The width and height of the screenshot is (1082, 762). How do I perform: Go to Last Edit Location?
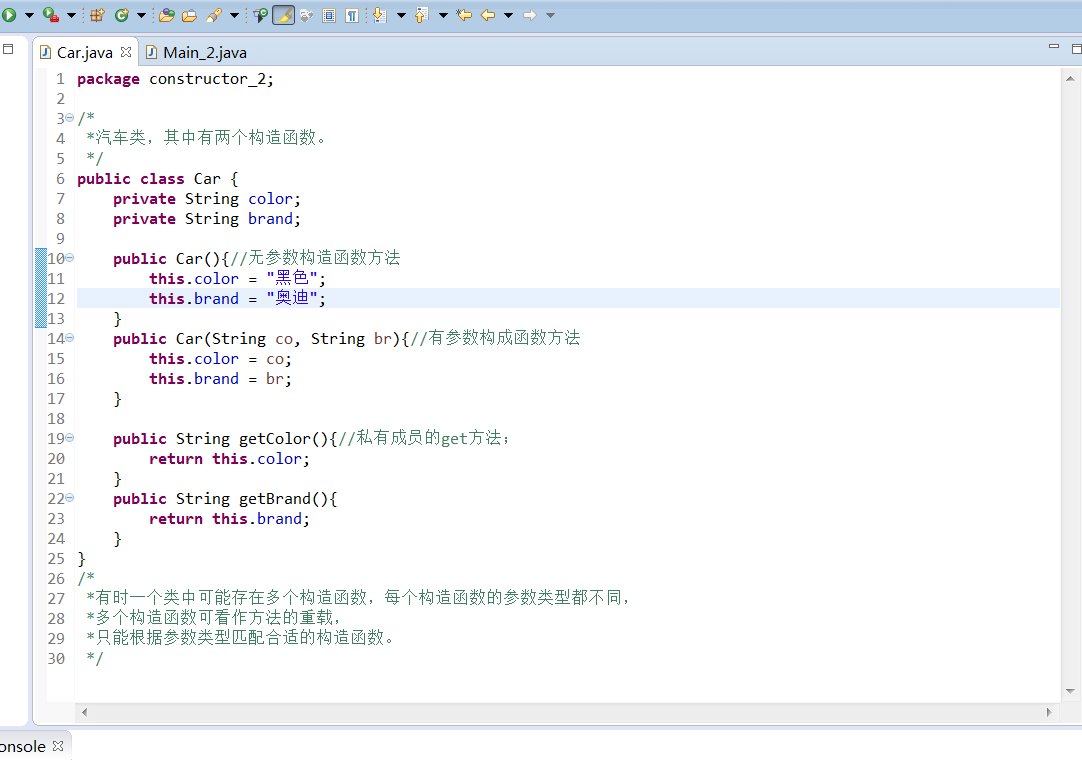click(464, 15)
